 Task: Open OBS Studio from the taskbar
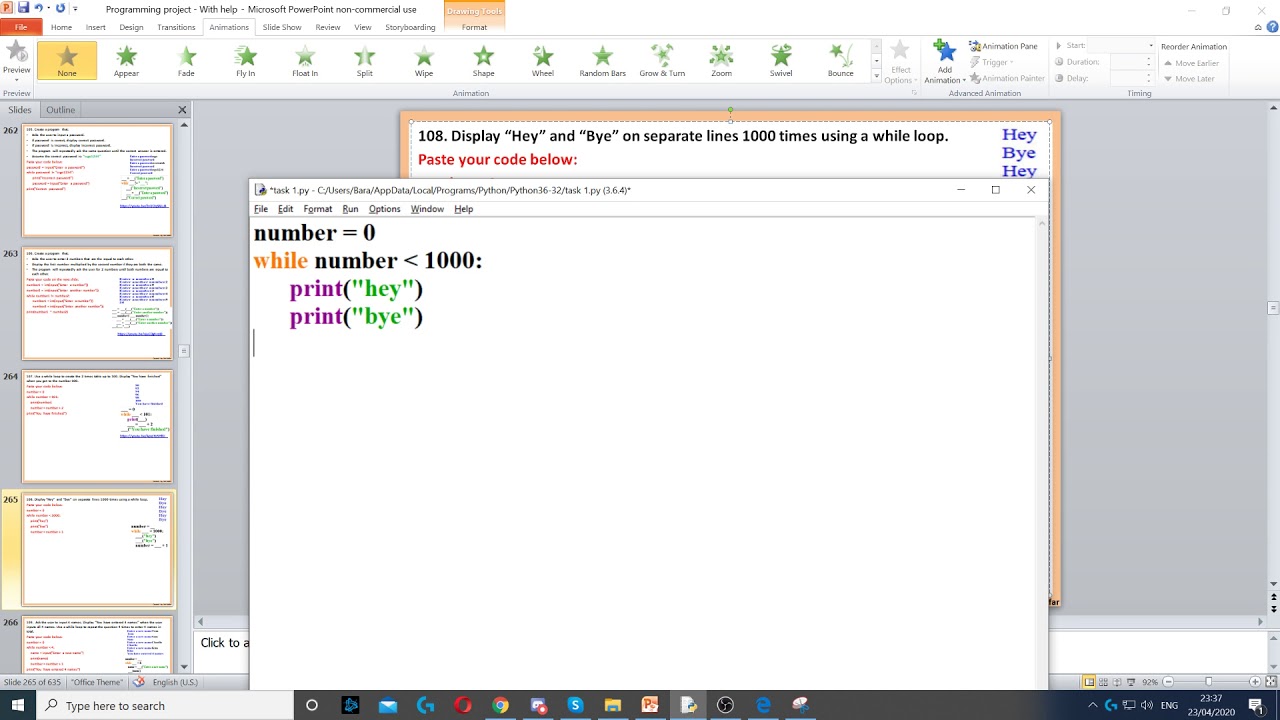(x=726, y=705)
